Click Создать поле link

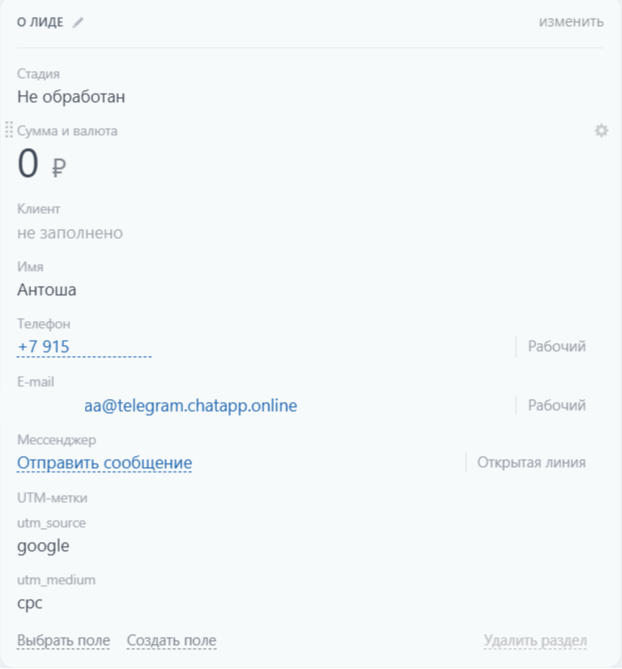(x=171, y=640)
